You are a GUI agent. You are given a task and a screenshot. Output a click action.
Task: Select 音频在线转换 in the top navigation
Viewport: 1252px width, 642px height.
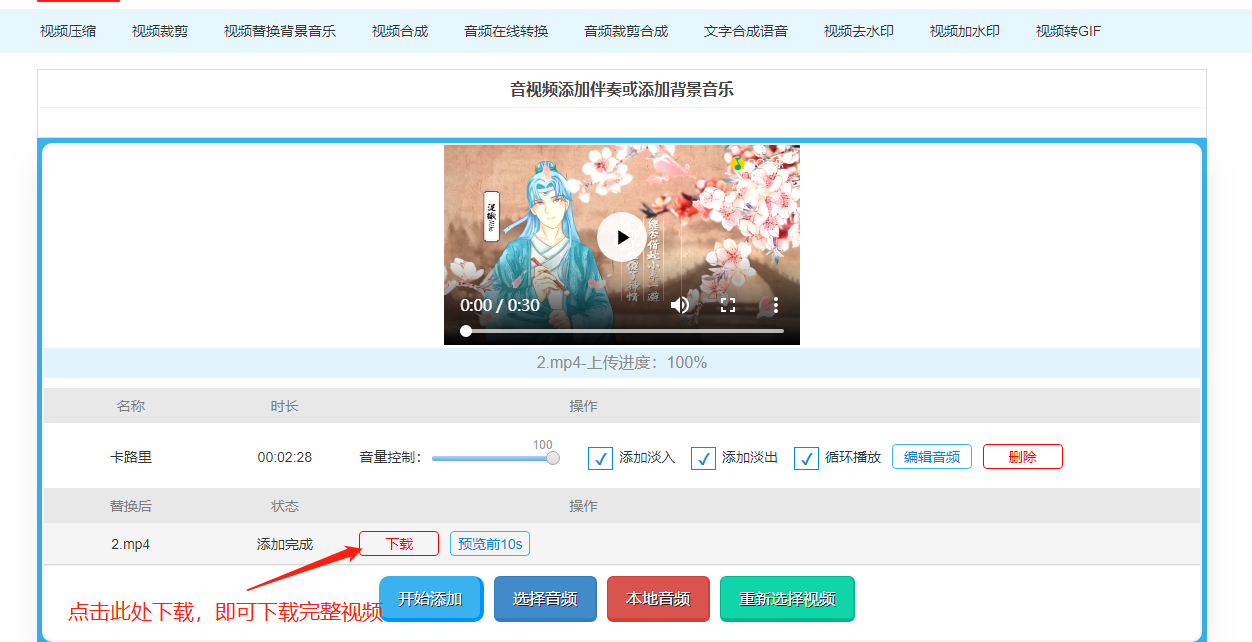(506, 31)
